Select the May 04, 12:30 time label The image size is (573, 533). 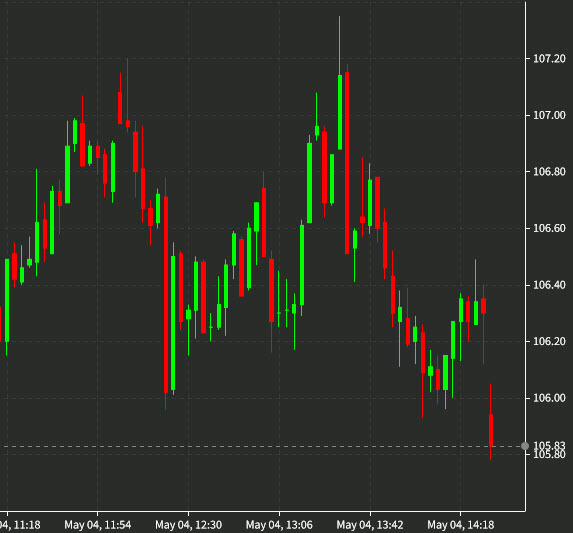(189, 525)
